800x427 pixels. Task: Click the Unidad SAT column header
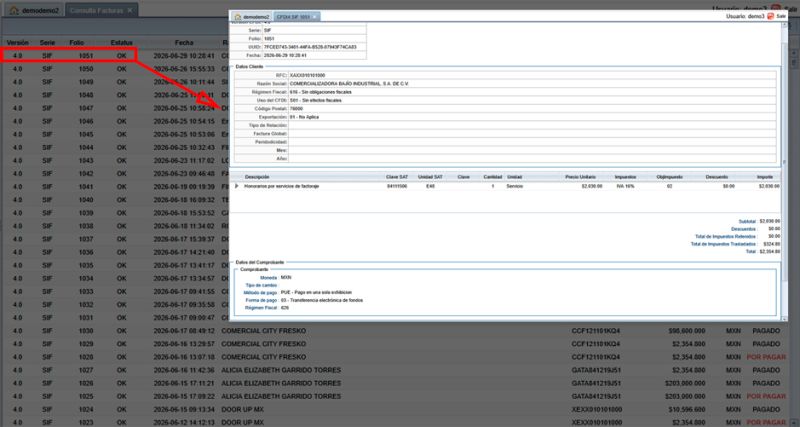click(430, 177)
